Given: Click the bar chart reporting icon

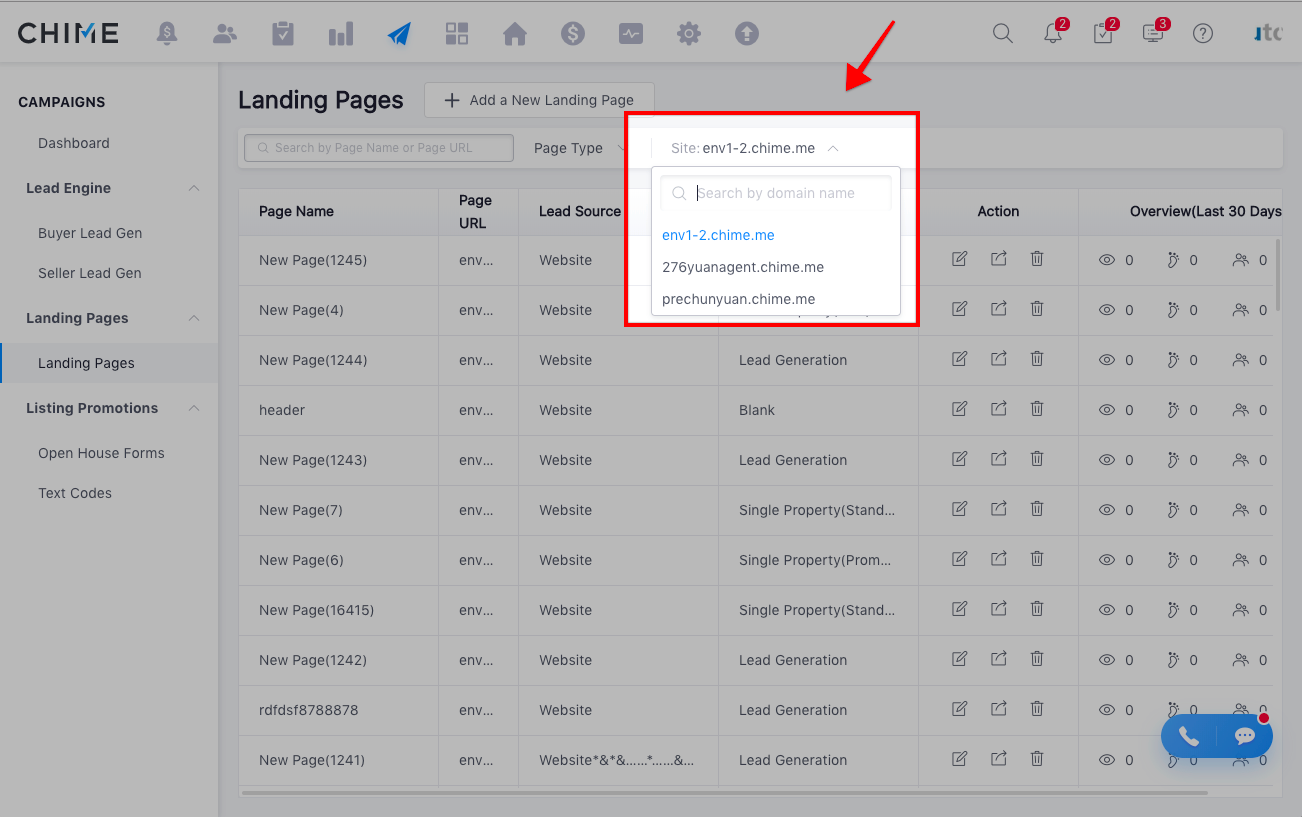Looking at the screenshot, I should click(x=341, y=34).
